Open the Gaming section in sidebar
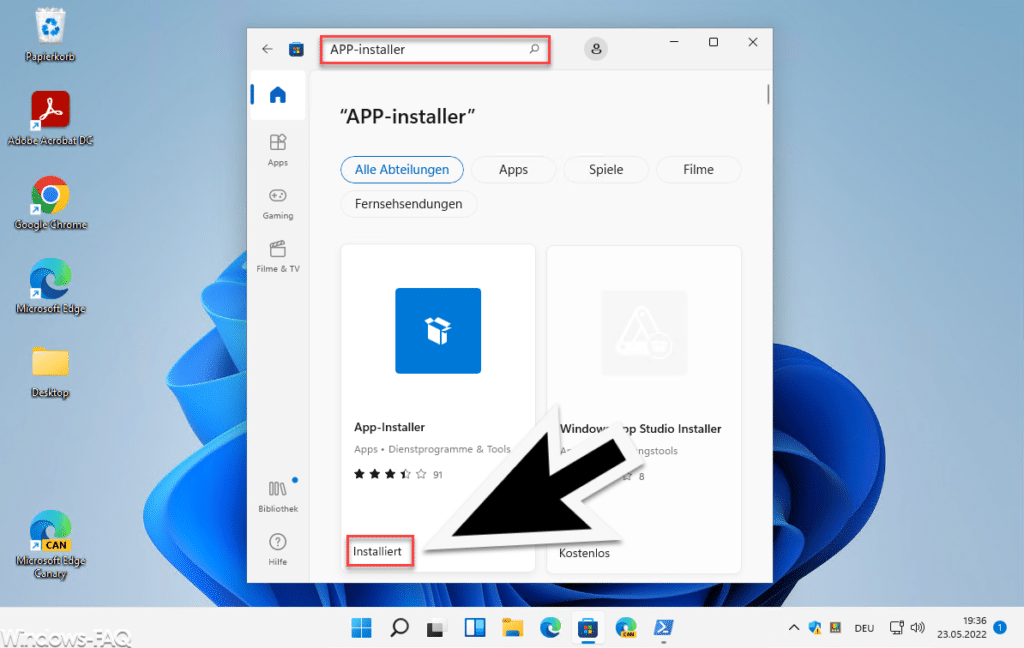This screenshot has height=648, width=1024. pyautogui.click(x=278, y=204)
